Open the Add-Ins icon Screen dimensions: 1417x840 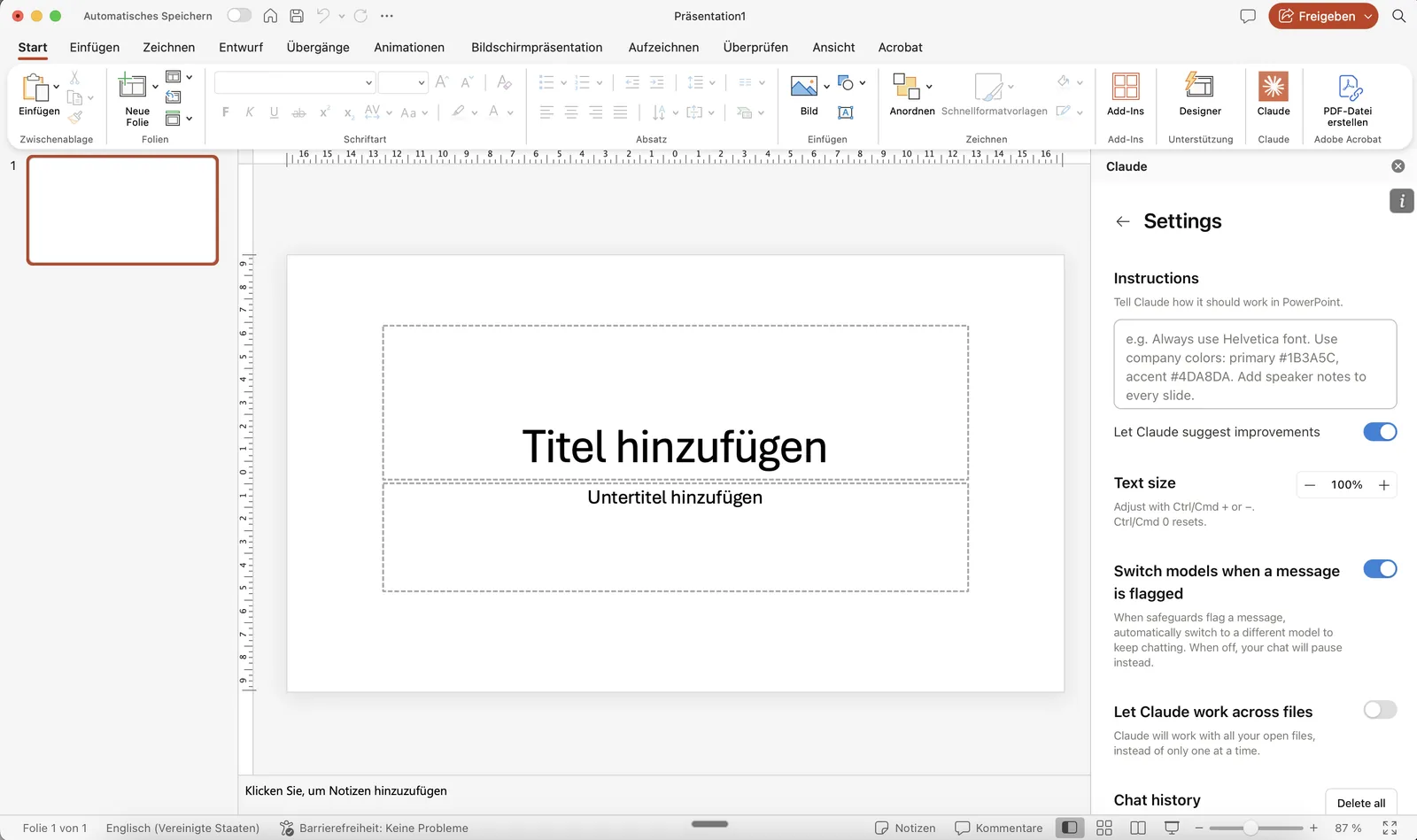(x=1125, y=87)
